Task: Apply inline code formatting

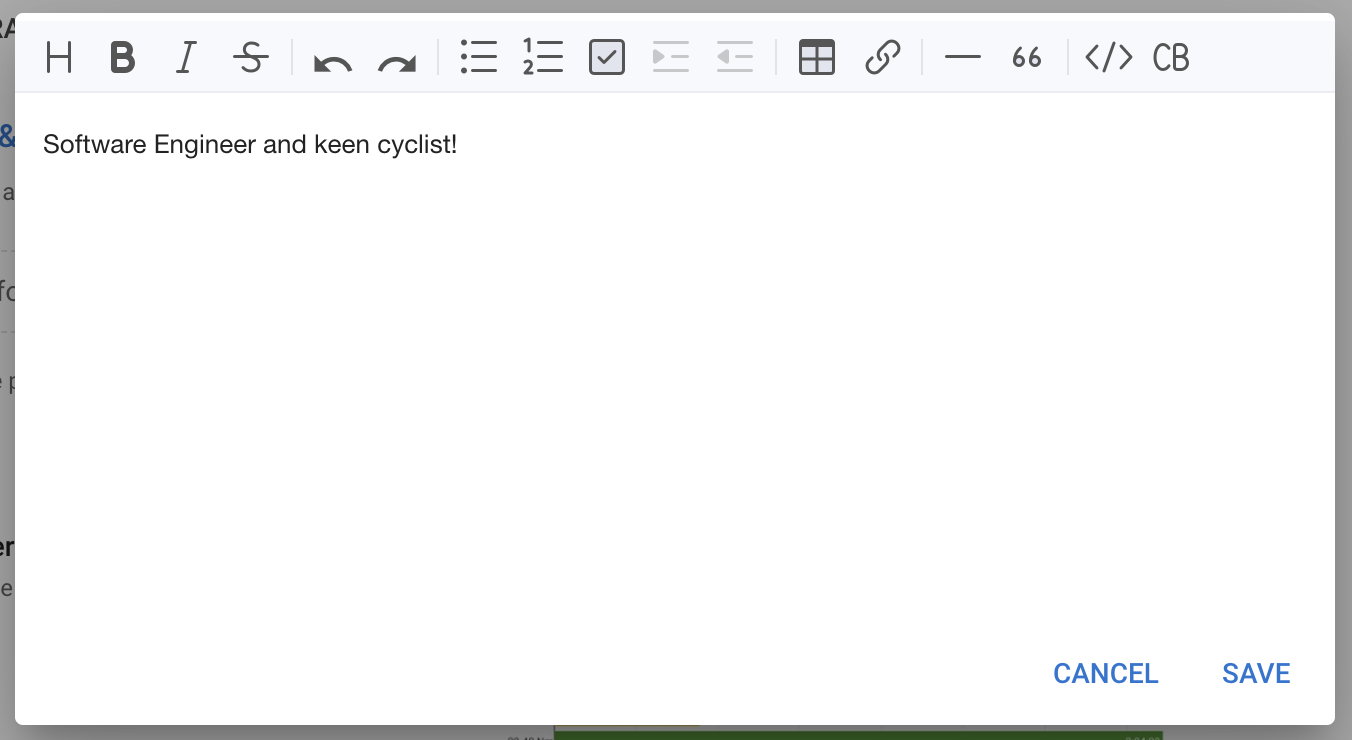Action: (1108, 58)
